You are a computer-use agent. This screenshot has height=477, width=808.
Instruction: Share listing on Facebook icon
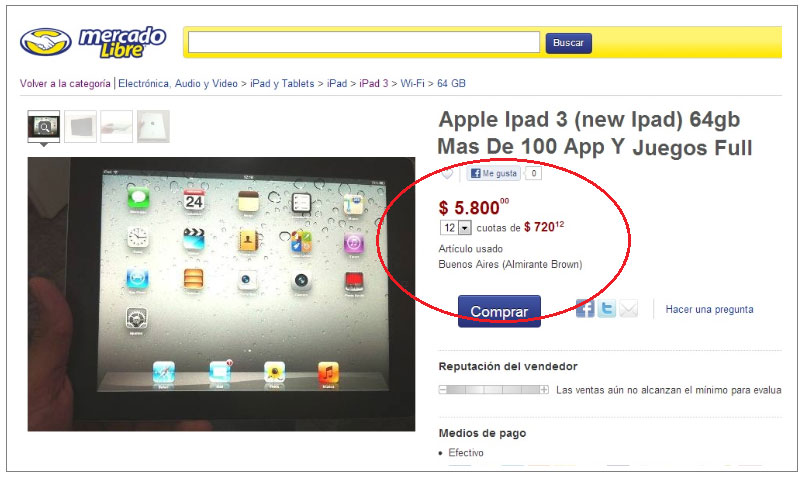click(585, 309)
